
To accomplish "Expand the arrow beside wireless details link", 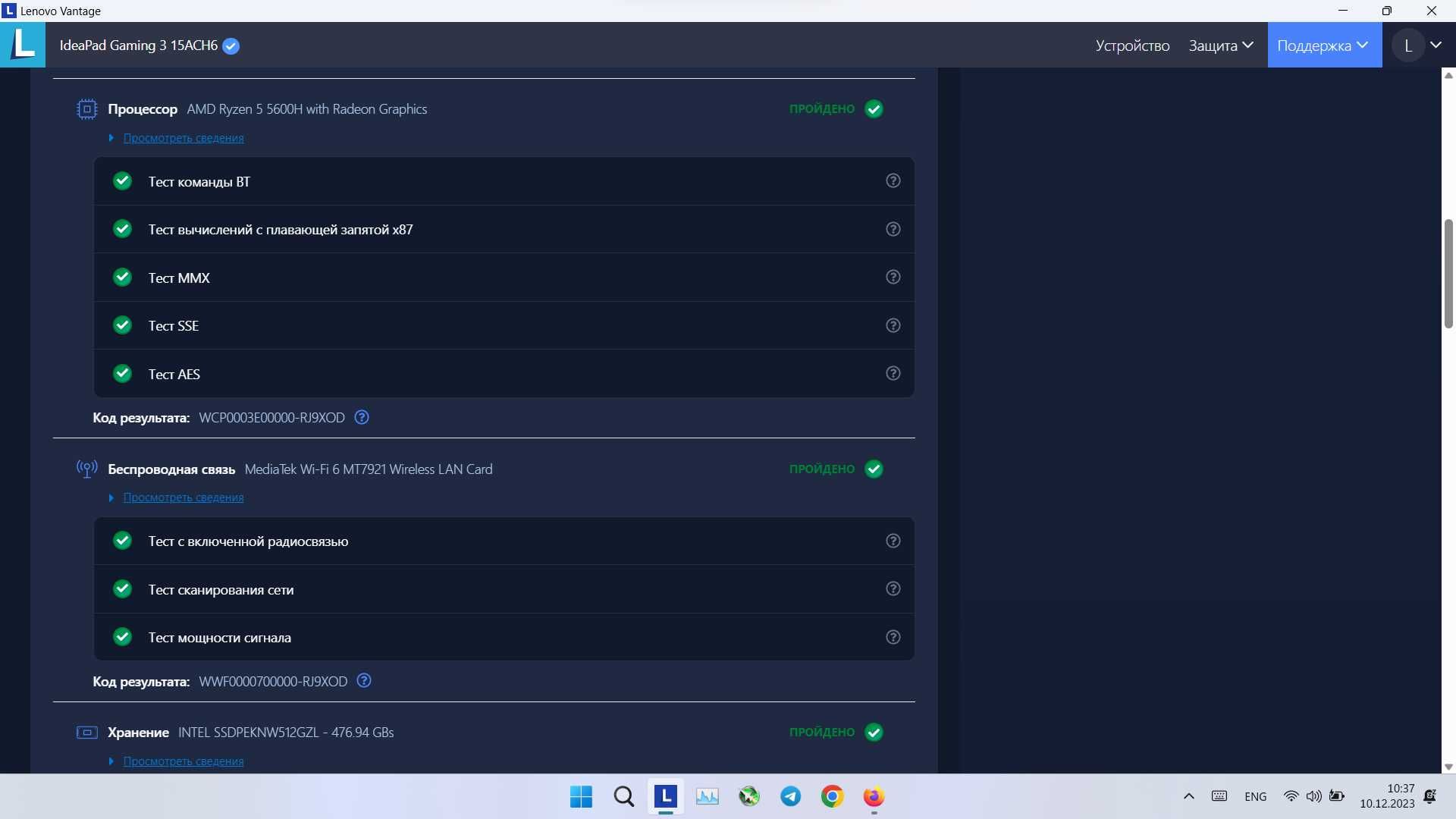I will coord(111,497).
